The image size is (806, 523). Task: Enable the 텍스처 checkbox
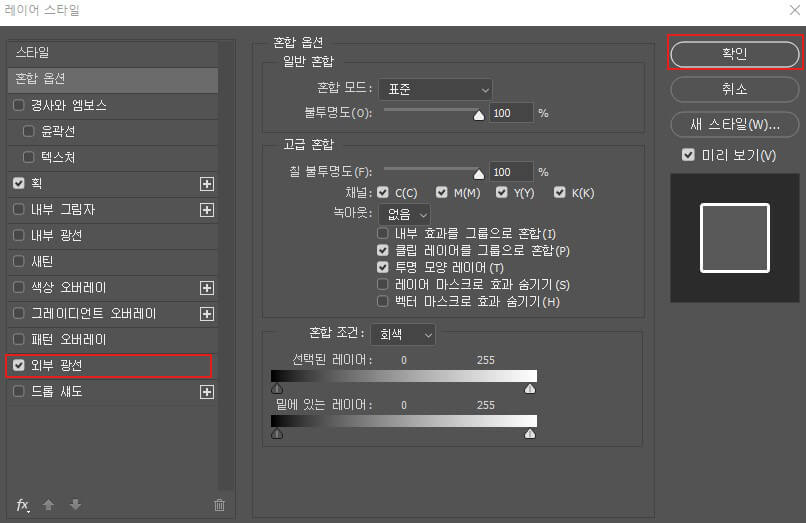(29, 157)
